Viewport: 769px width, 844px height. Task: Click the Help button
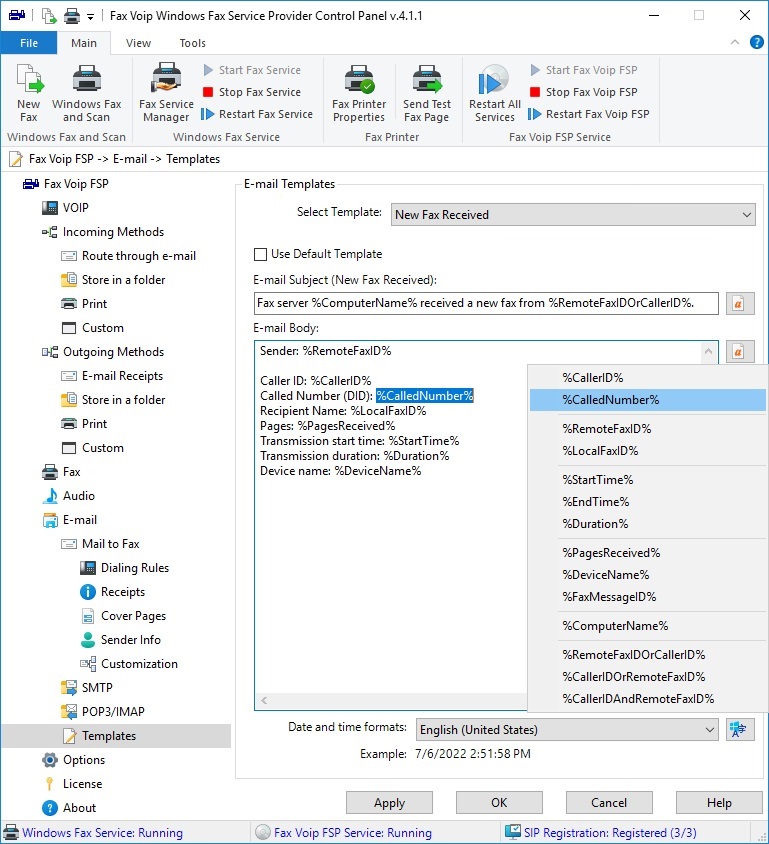pyautogui.click(x=719, y=803)
